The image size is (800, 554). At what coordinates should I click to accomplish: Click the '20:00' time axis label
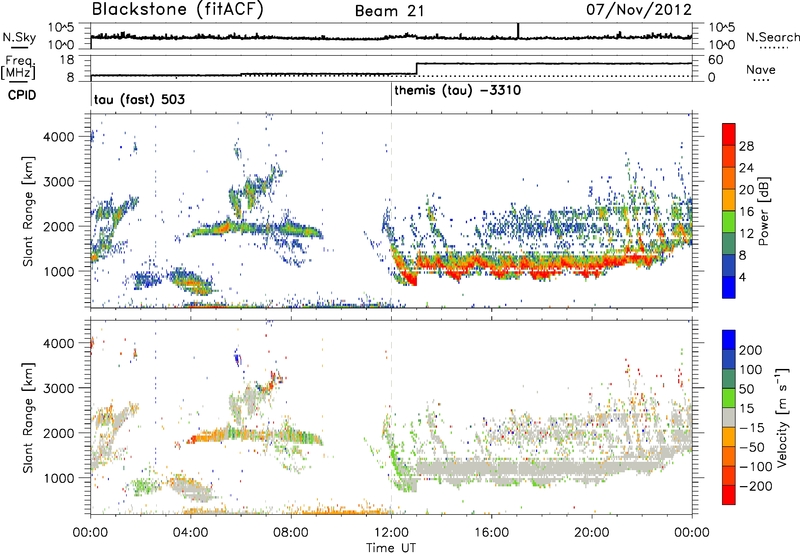click(x=591, y=533)
